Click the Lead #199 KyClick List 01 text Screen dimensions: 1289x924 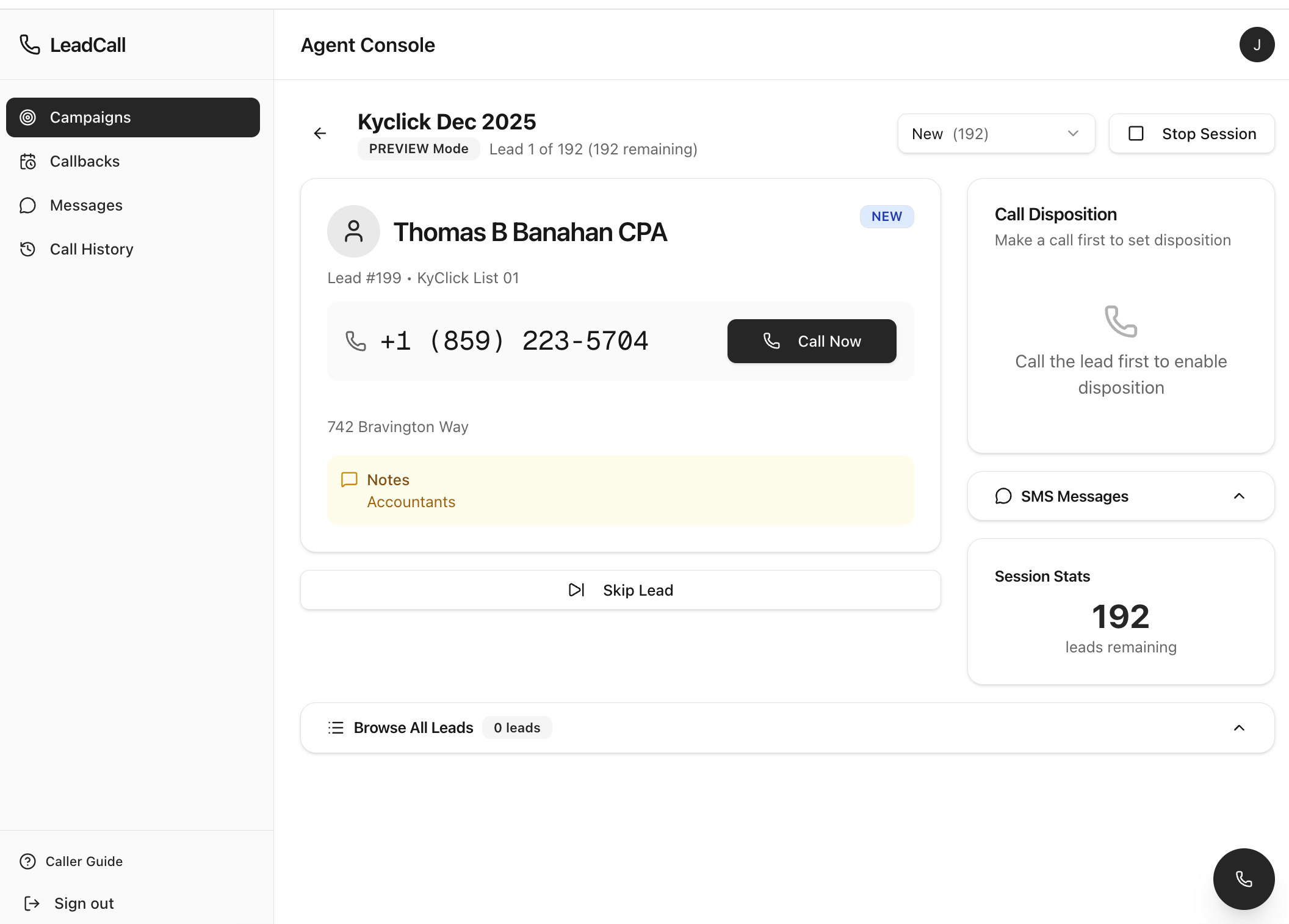423,278
